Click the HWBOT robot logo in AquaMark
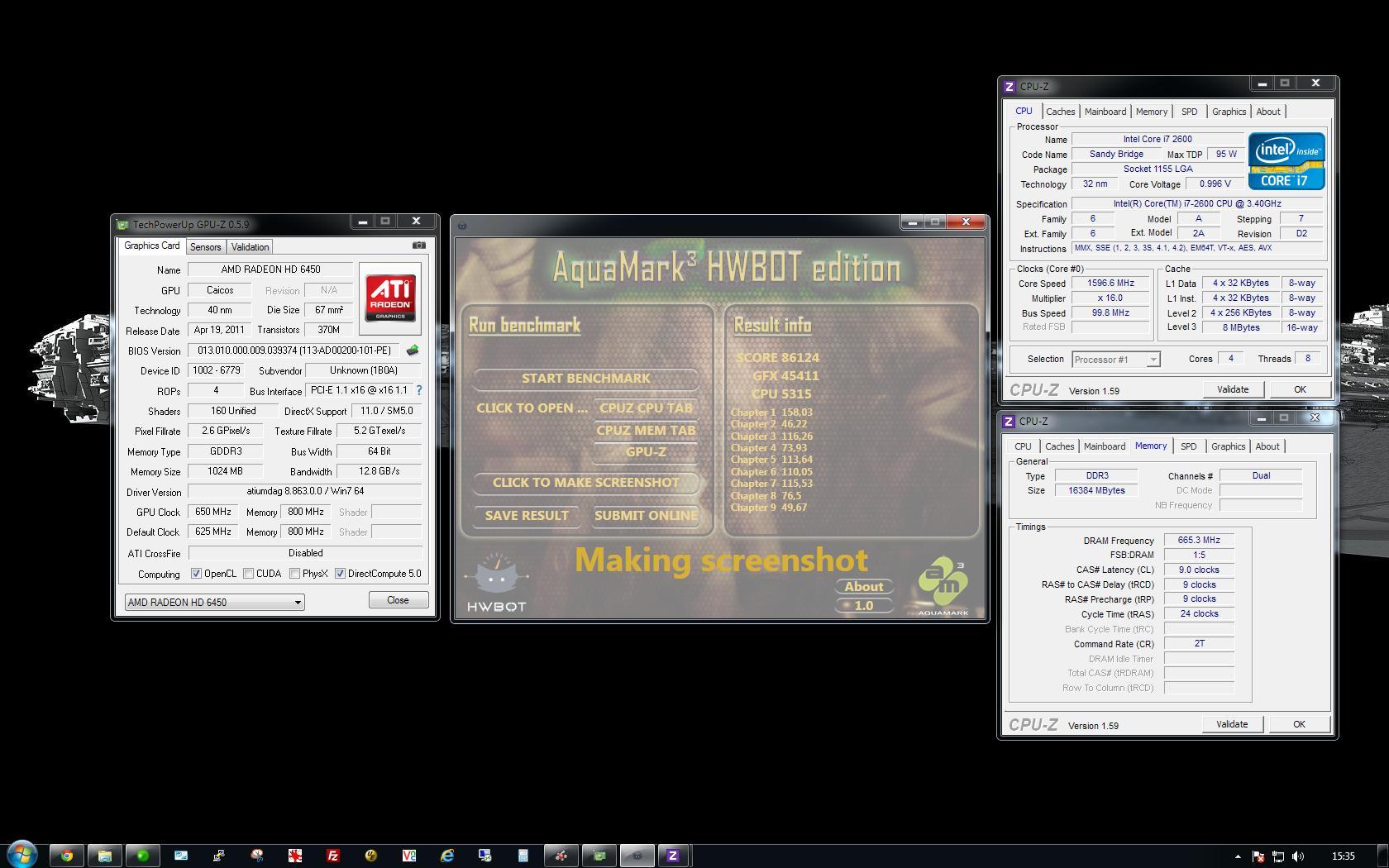The width and height of the screenshot is (1389, 868). 497,584
